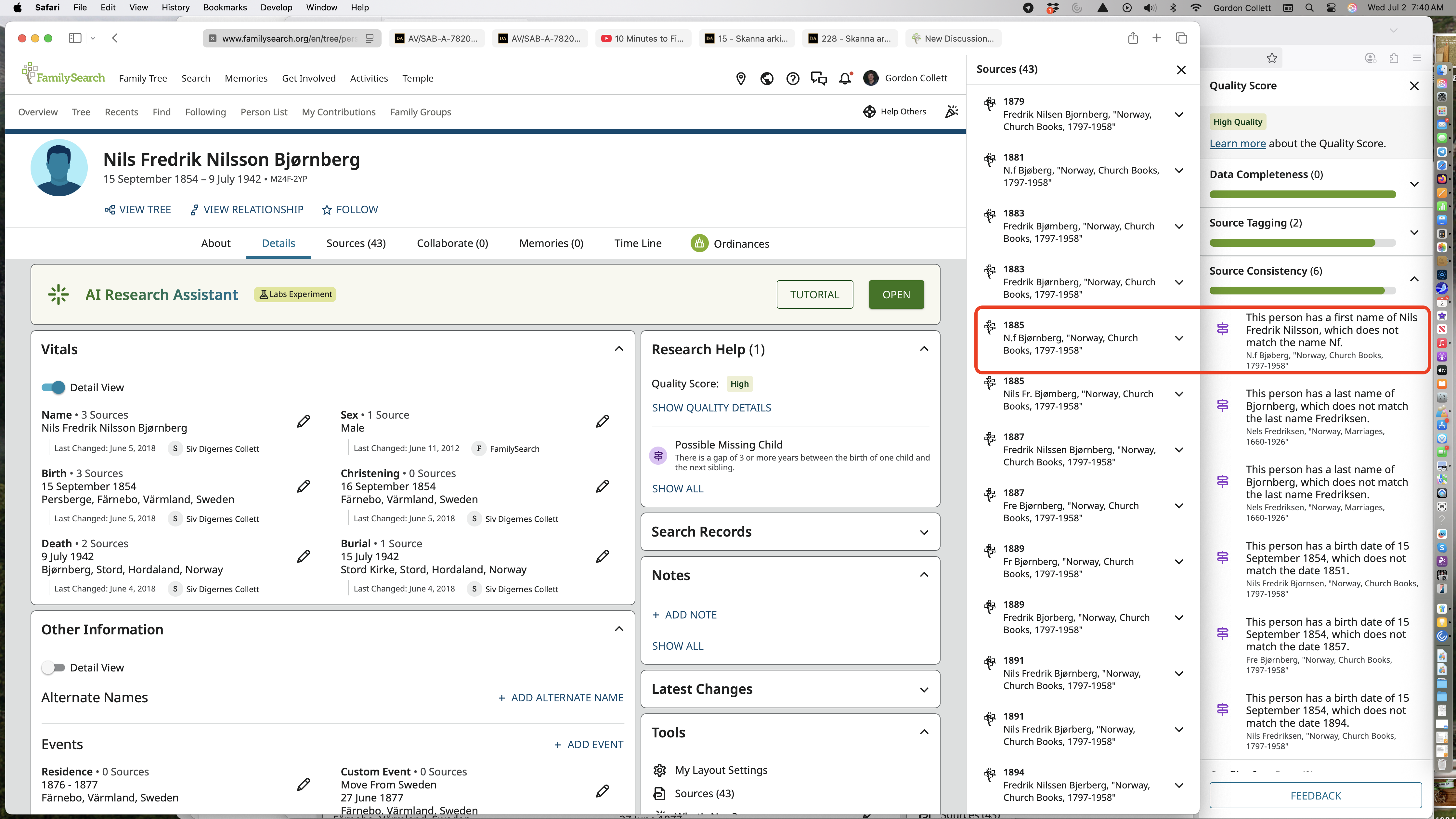Screen dimensions: 1456x819
Task: Open notifications bell icon
Action: pos(845,79)
